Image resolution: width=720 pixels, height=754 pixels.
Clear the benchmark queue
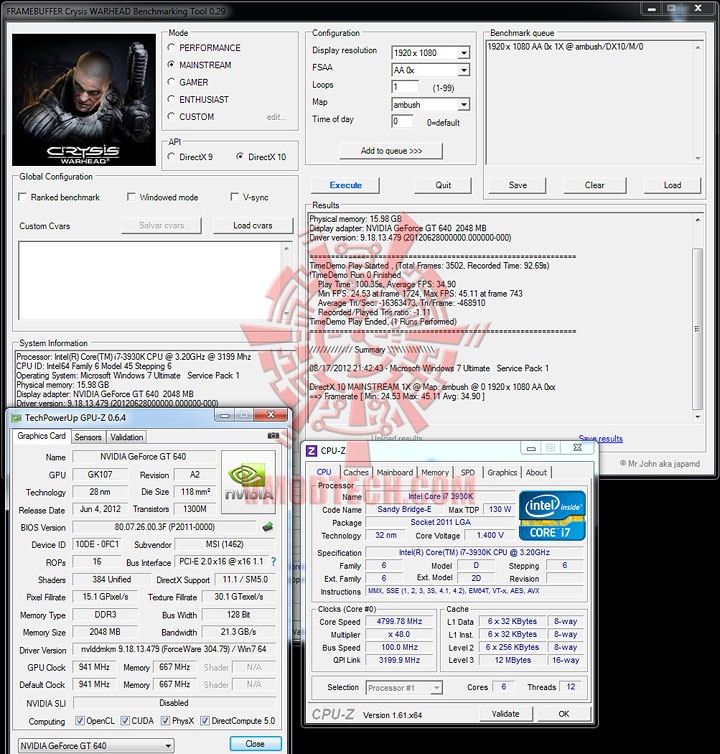(594, 185)
